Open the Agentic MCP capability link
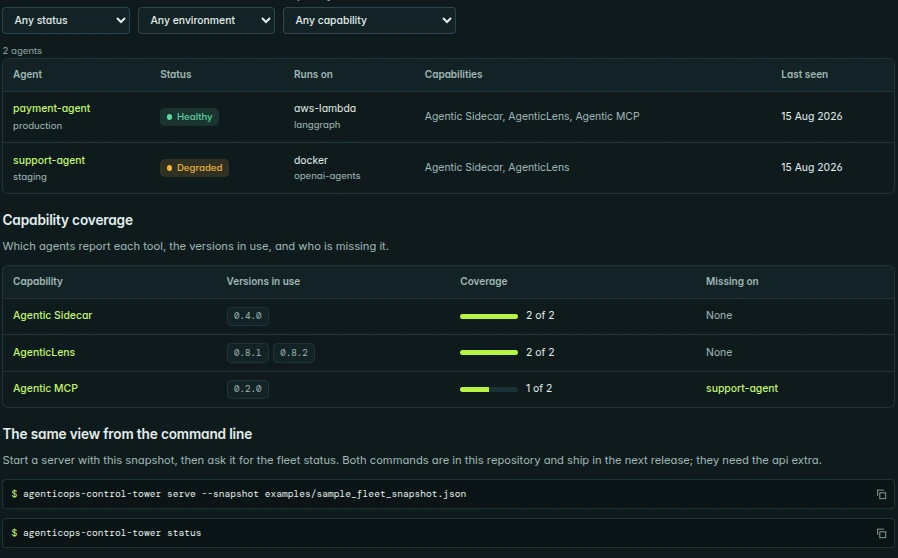Screen dimensions: 898x558 45,388
